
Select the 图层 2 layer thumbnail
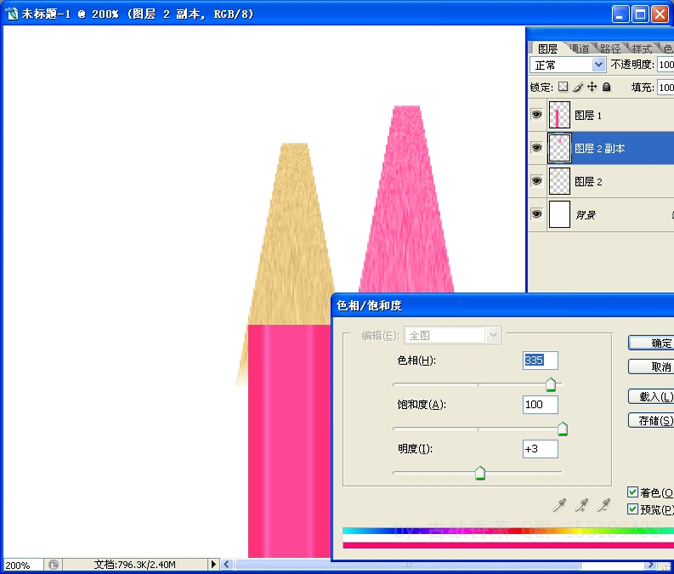(x=559, y=181)
